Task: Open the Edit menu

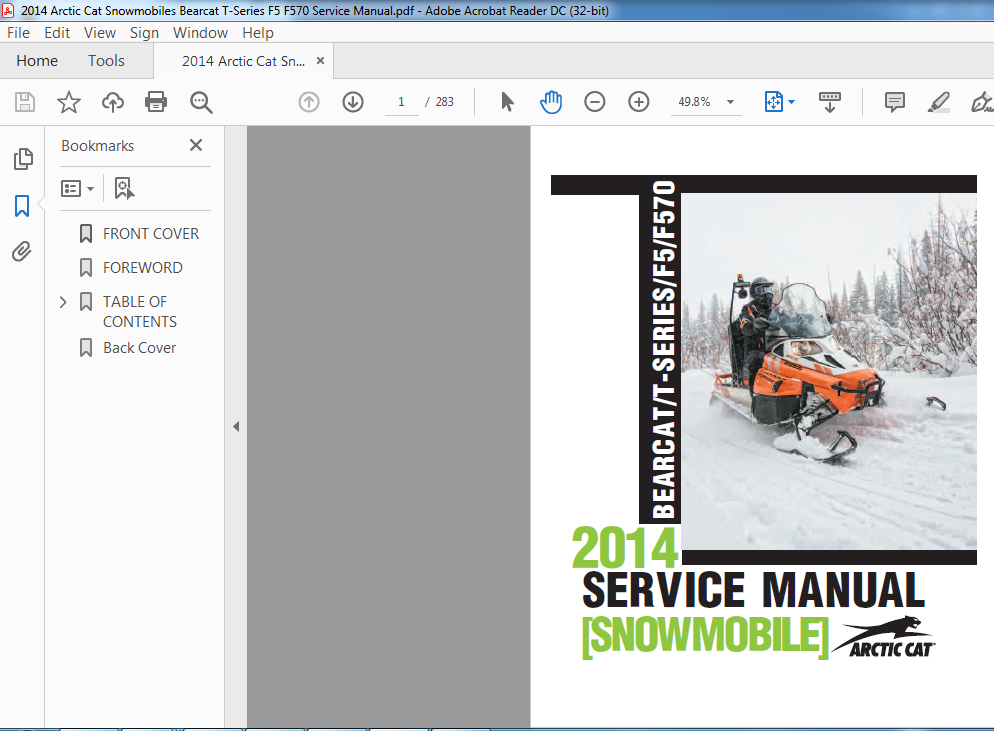Action: click(x=57, y=33)
